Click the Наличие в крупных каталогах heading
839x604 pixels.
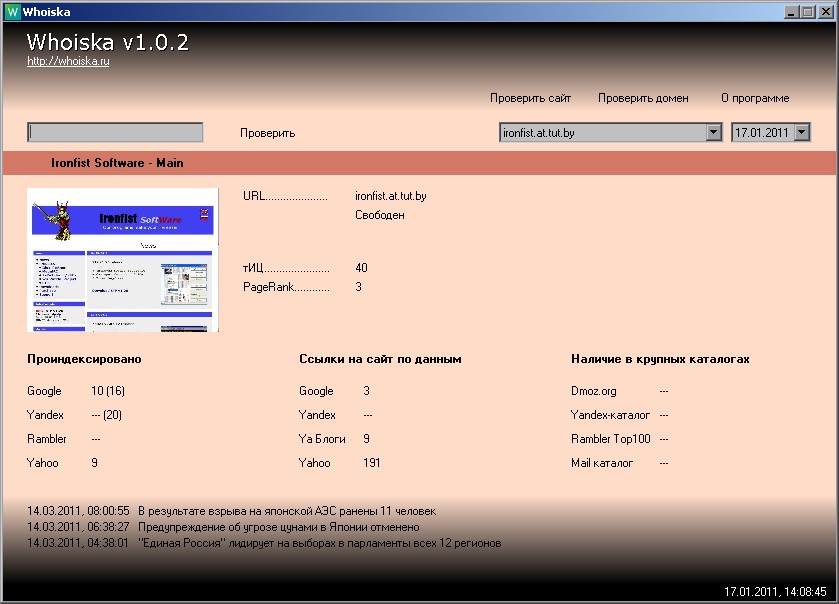[660, 359]
